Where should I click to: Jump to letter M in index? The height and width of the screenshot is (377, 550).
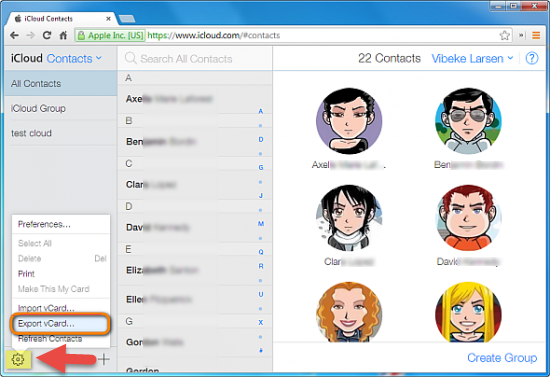click(261, 224)
